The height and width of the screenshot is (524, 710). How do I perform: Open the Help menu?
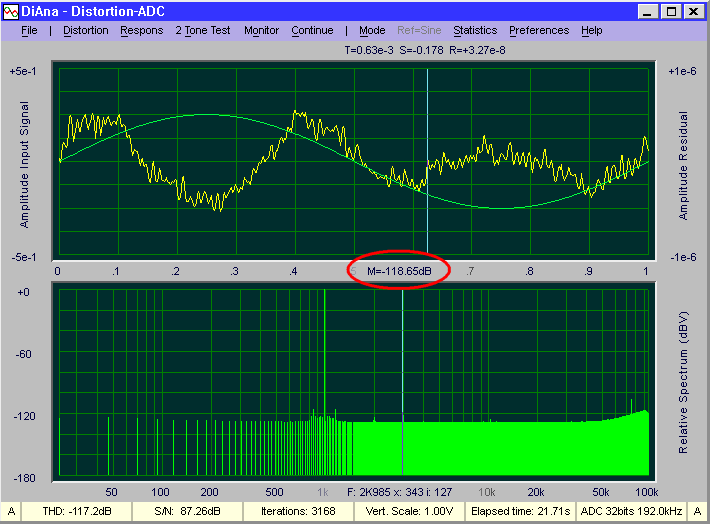tap(591, 31)
